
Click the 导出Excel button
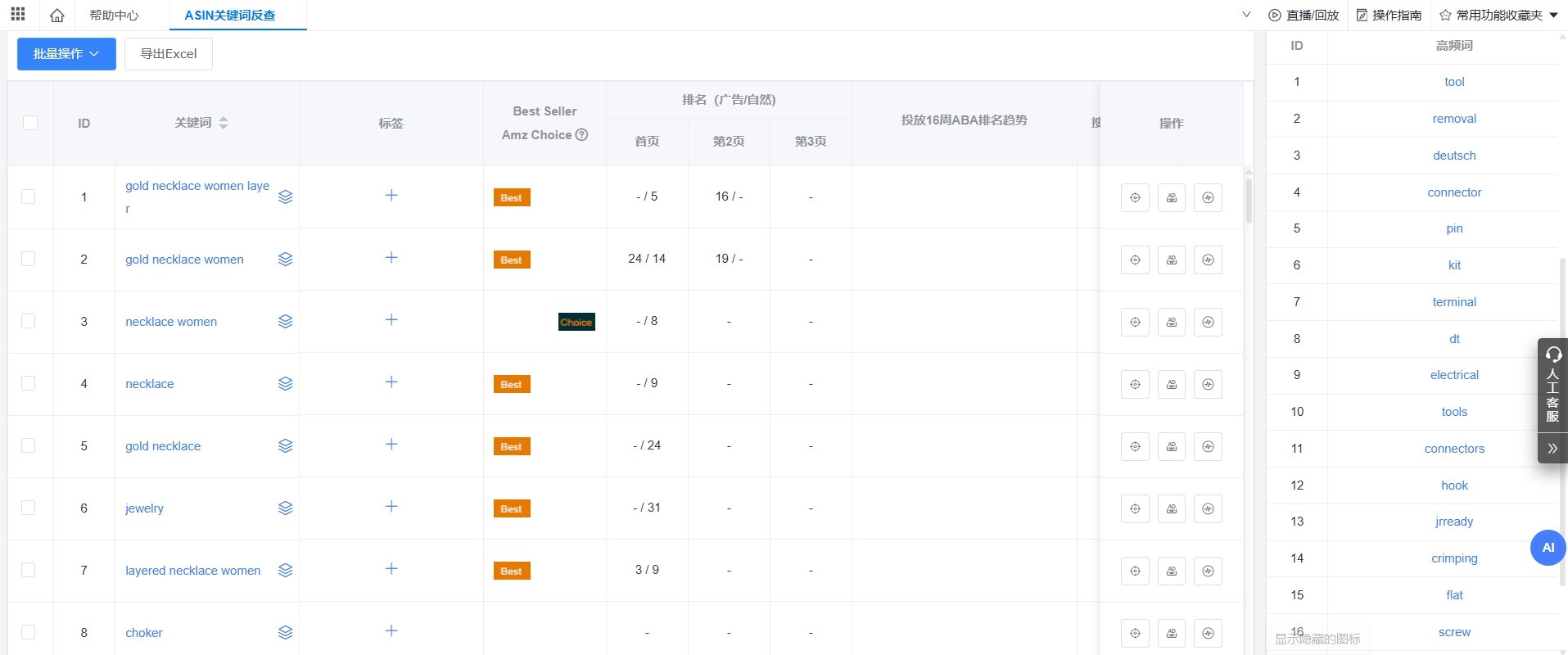(x=169, y=54)
